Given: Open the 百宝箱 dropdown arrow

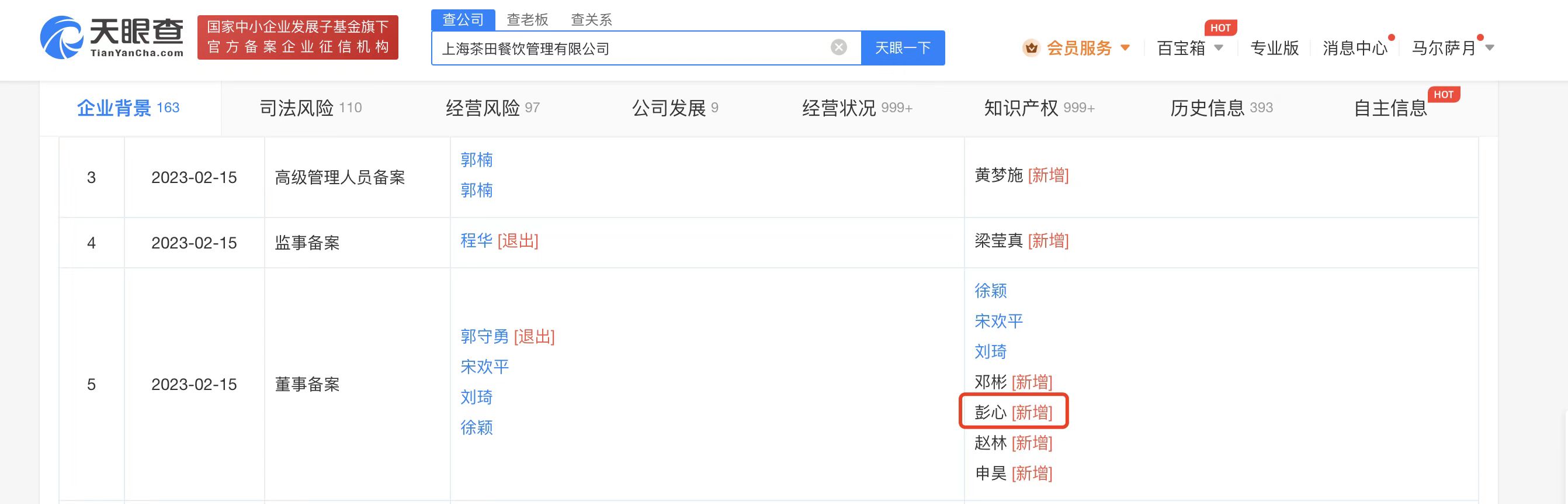Looking at the screenshot, I should tap(1219, 47).
